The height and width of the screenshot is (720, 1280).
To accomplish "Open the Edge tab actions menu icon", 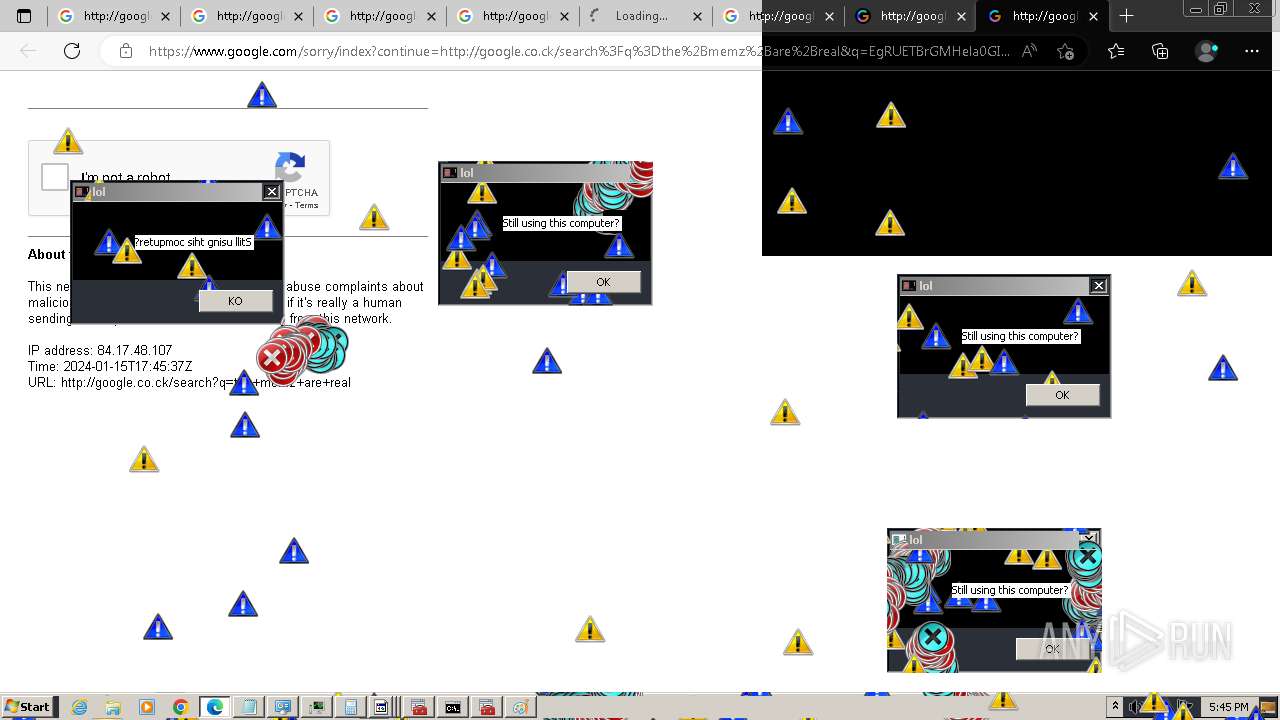I will [24, 16].
